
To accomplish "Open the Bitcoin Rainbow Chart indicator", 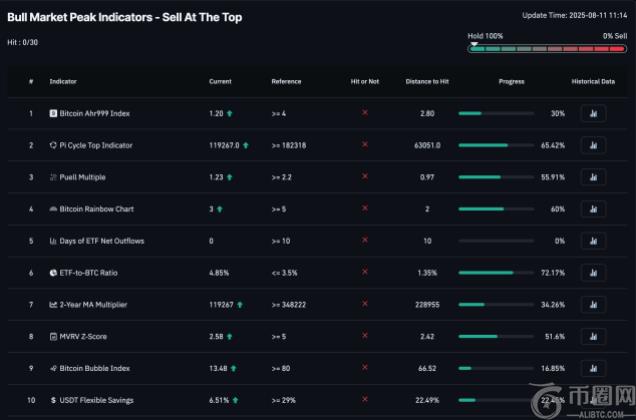I will [97, 209].
